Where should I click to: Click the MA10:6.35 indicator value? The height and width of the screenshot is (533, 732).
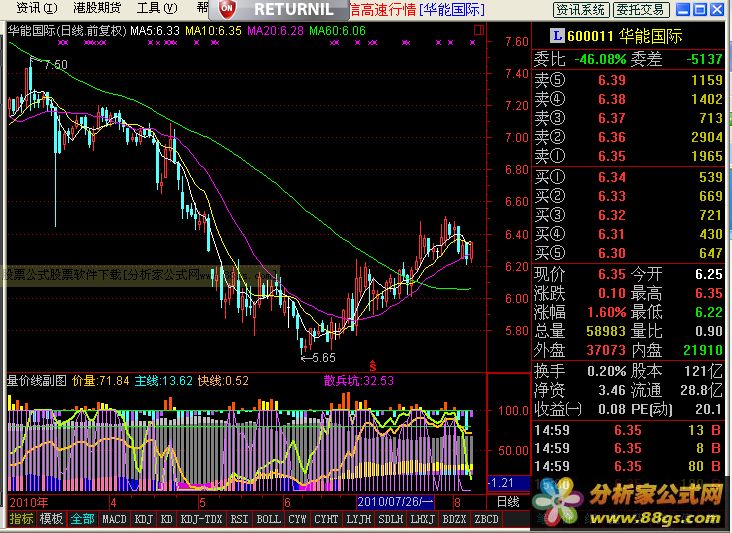213,31
